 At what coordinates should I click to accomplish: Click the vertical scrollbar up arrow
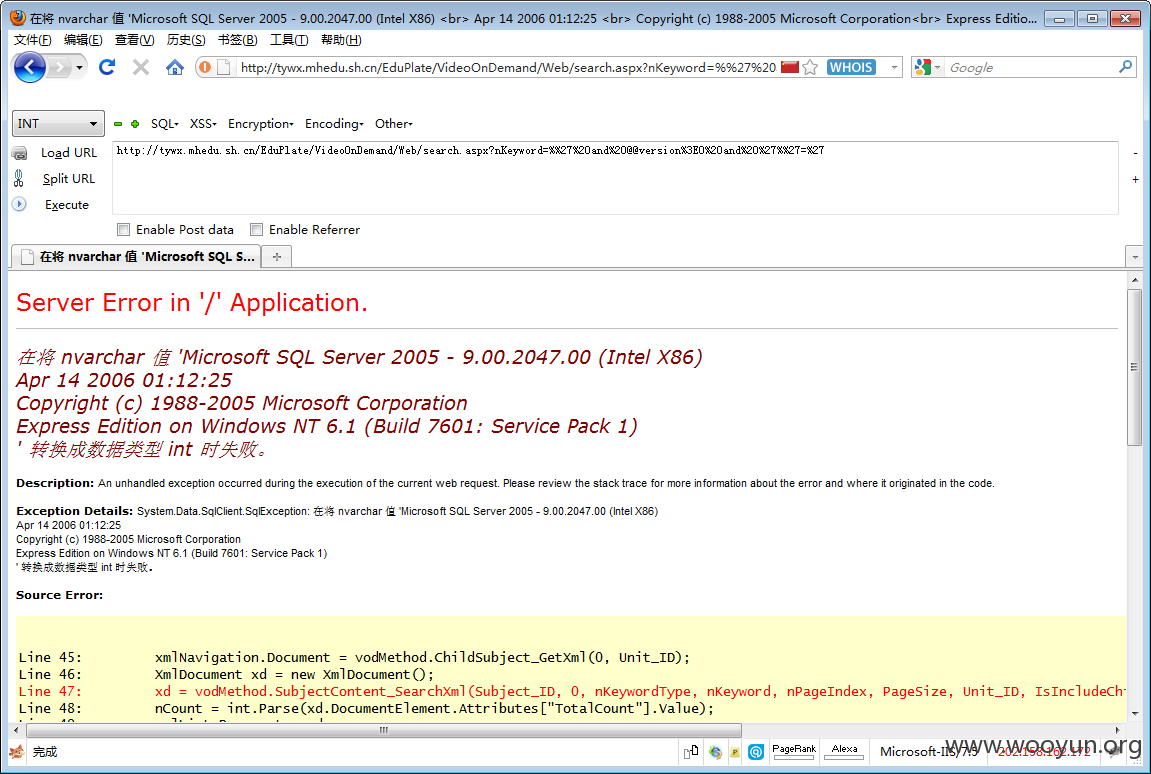(1134, 280)
